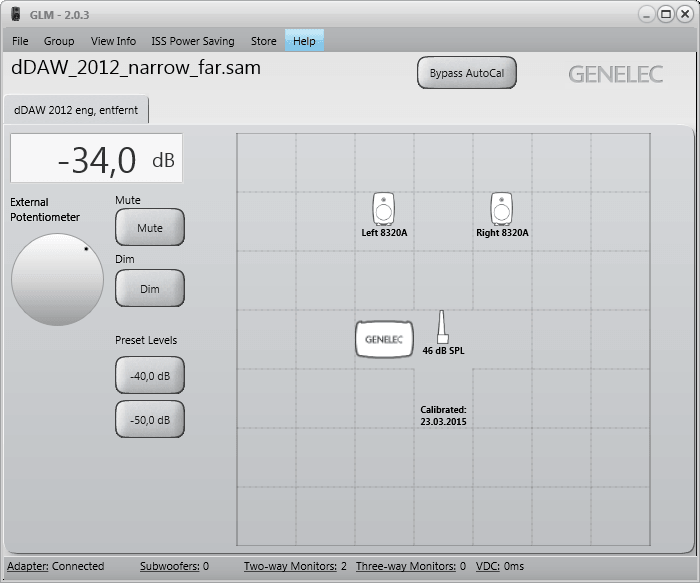Click the Adapter: Connected status entry
This screenshot has width=700, height=583.
(x=55, y=566)
